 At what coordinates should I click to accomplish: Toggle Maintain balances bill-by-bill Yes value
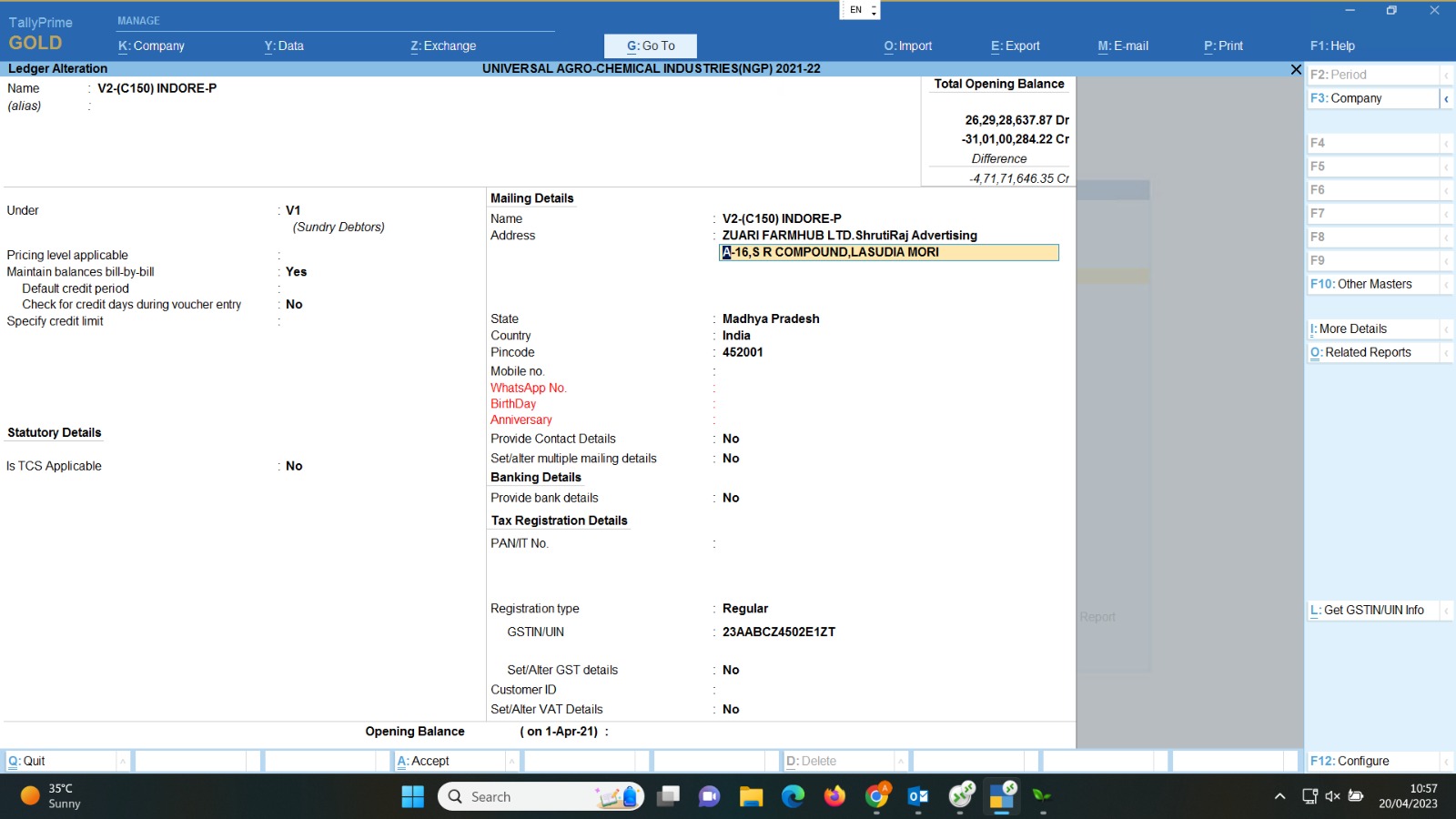296,272
